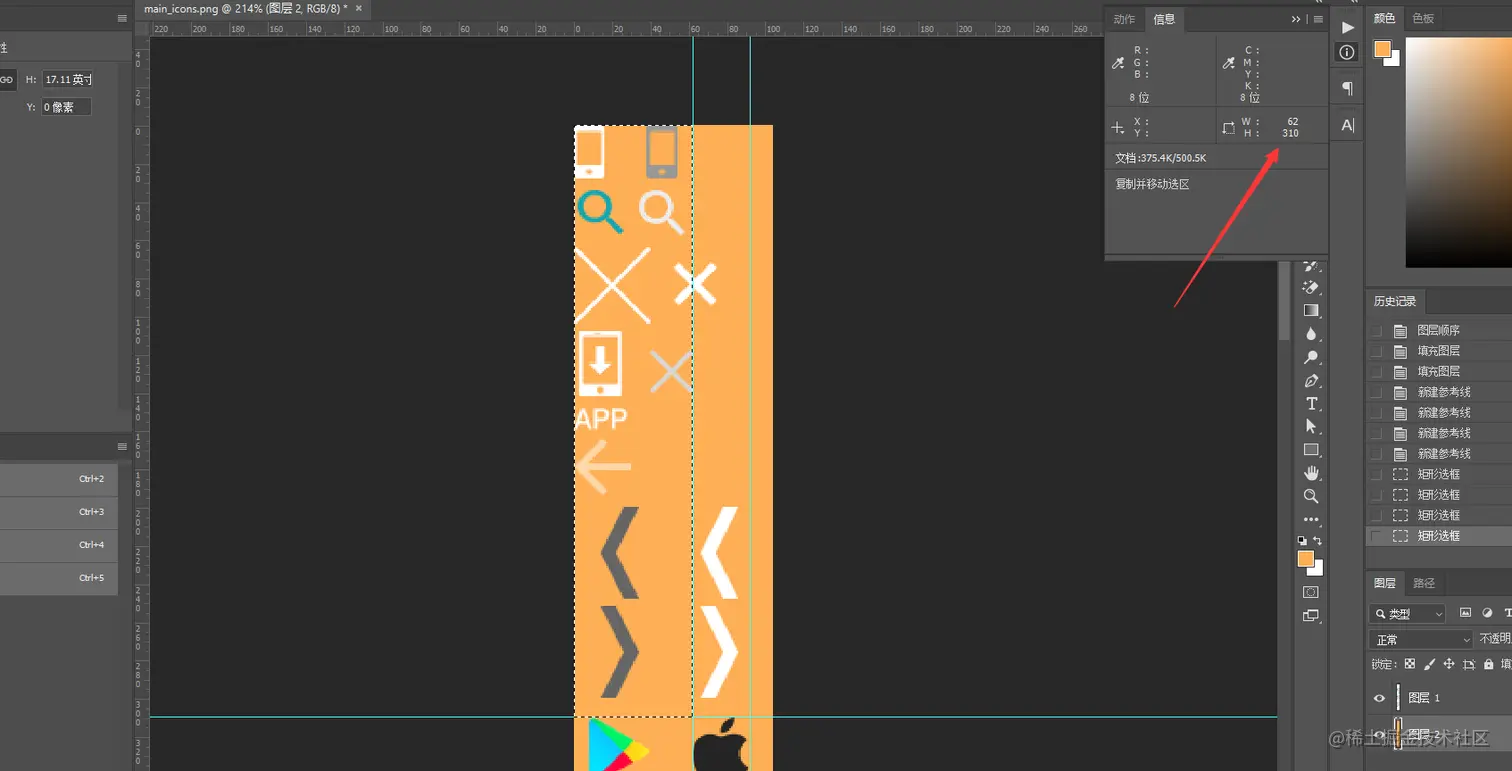
Task: Select the channel row labeled Ctrl+3
Action: [59, 512]
